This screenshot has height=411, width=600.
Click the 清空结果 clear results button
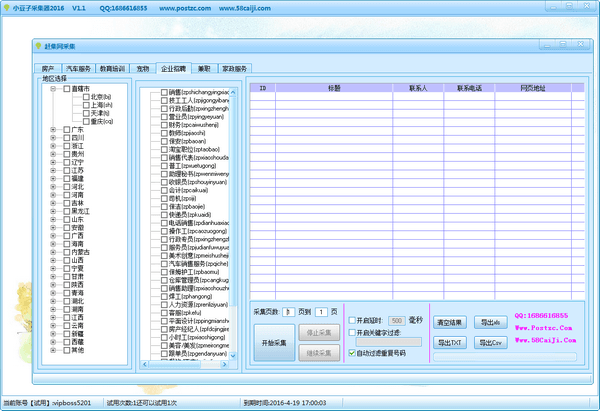click(x=449, y=322)
